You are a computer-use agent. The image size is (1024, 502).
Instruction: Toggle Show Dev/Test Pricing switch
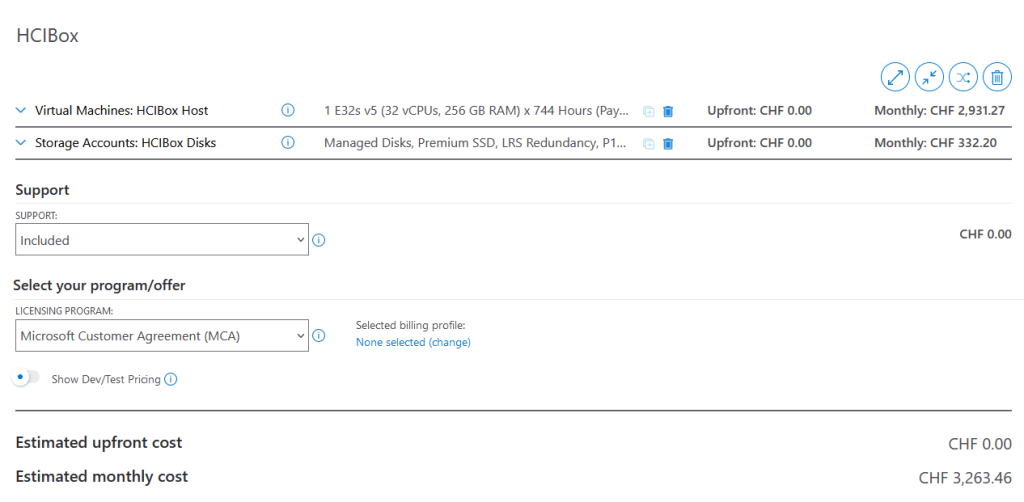(x=26, y=378)
